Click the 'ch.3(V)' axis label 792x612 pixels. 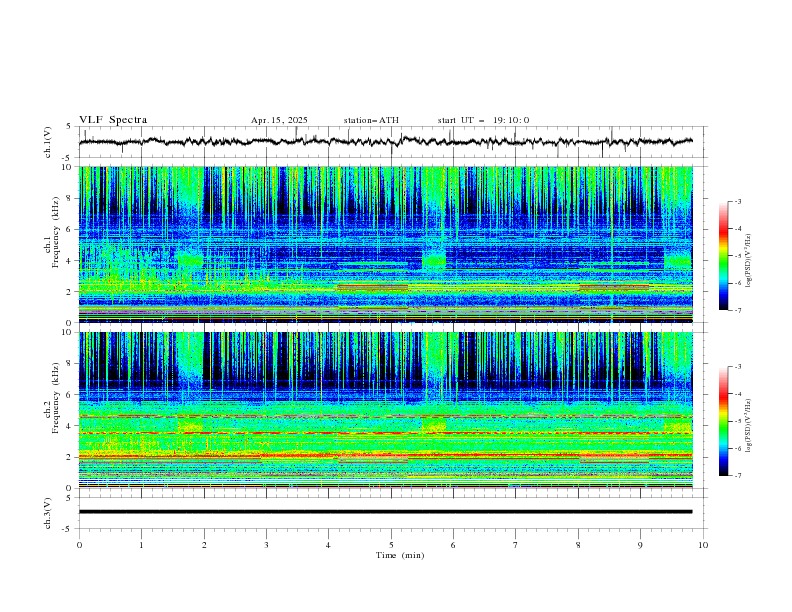pyautogui.click(x=48, y=513)
